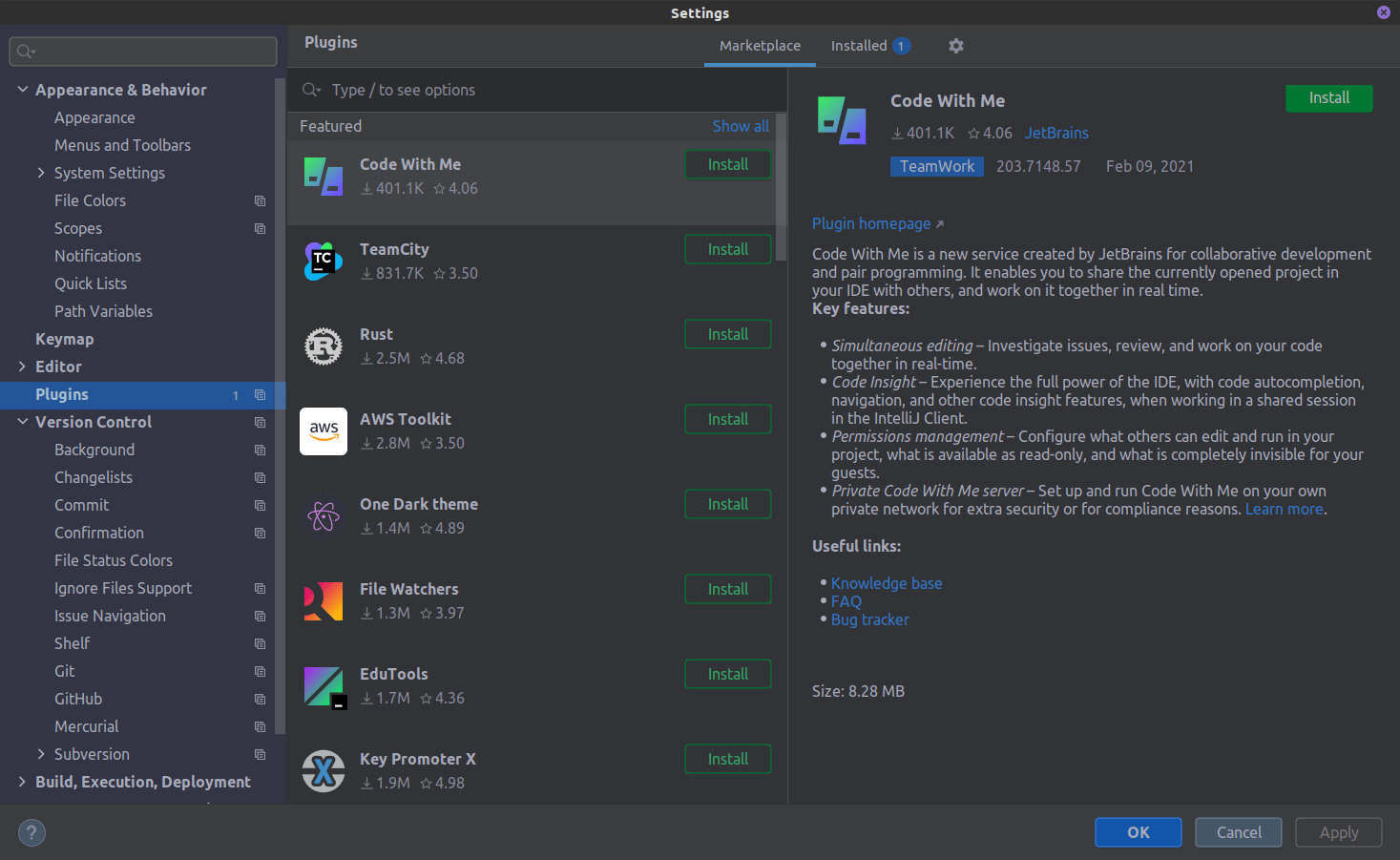Install the TeamCity plugin
Screen dimensions: 1400x860
pyautogui.click(x=728, y=249)
